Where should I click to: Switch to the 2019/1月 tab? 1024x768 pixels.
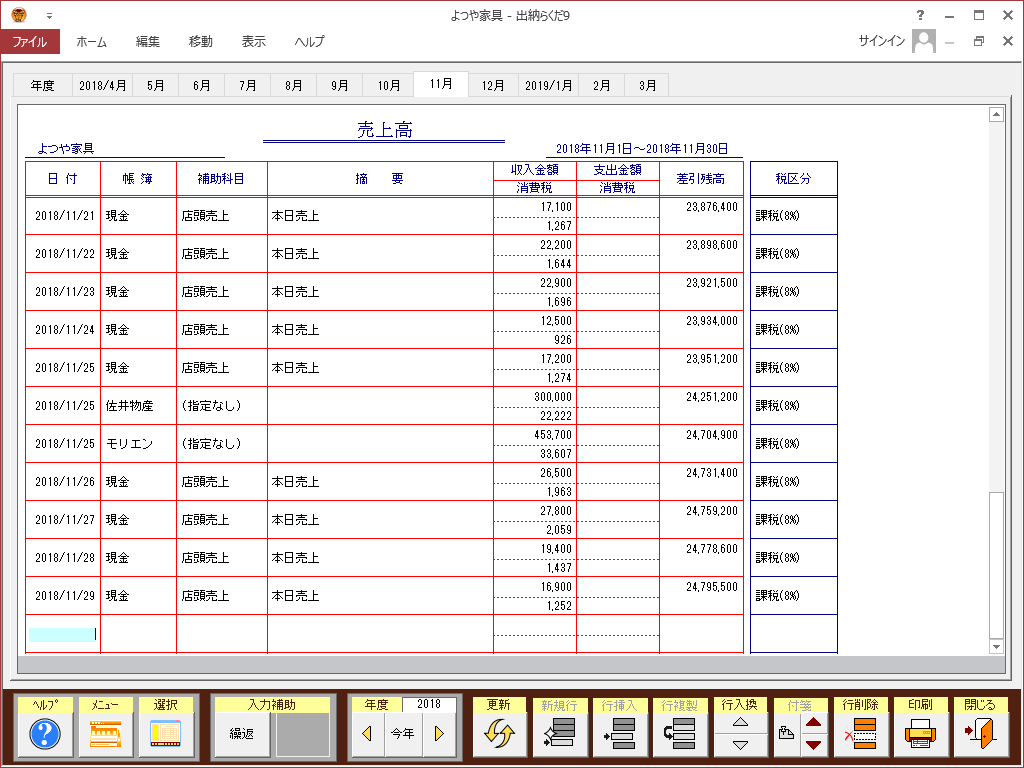pyautogui.click(x=549, y=86)
